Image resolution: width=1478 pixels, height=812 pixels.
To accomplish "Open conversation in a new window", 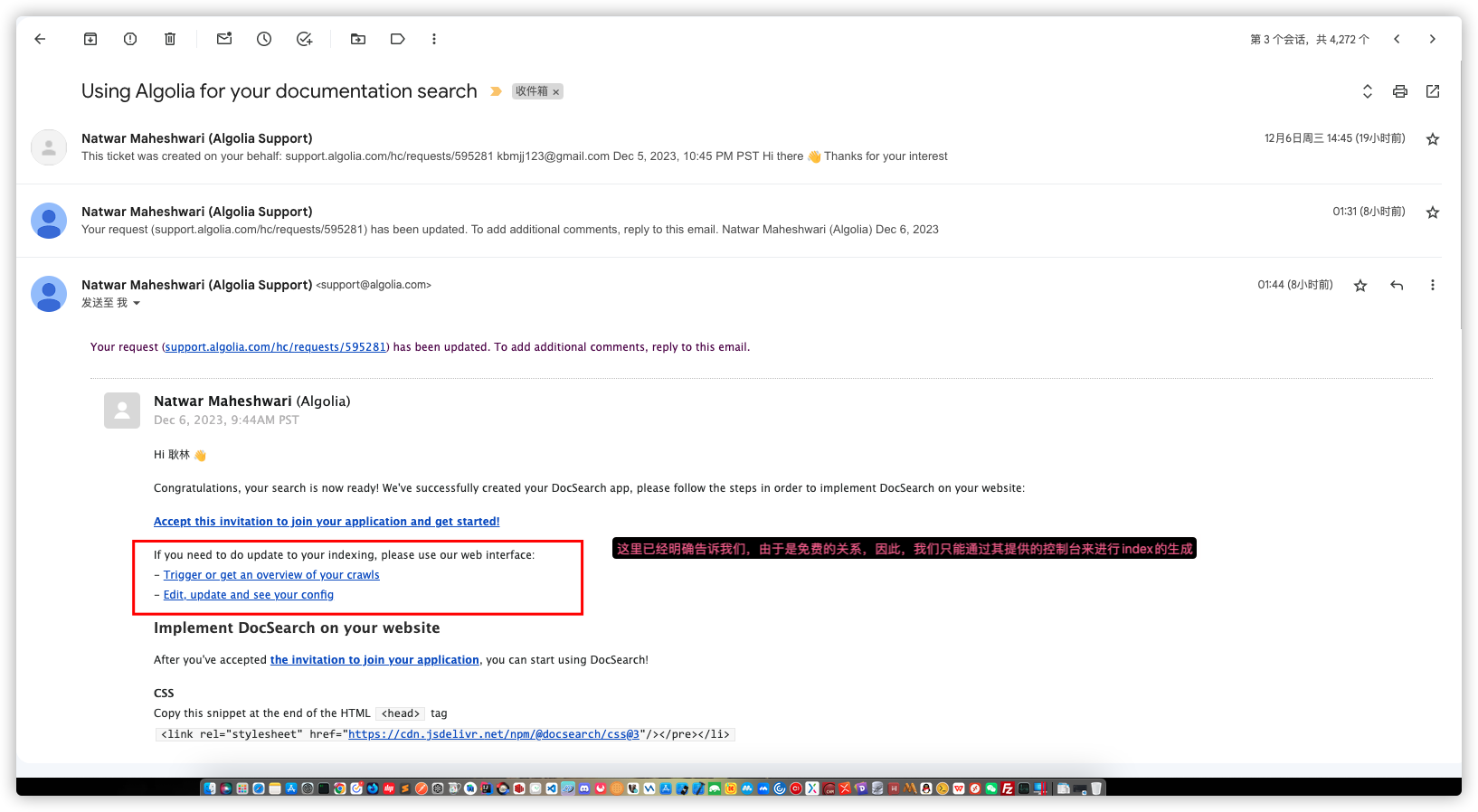I will click(x=1433, y=91).
